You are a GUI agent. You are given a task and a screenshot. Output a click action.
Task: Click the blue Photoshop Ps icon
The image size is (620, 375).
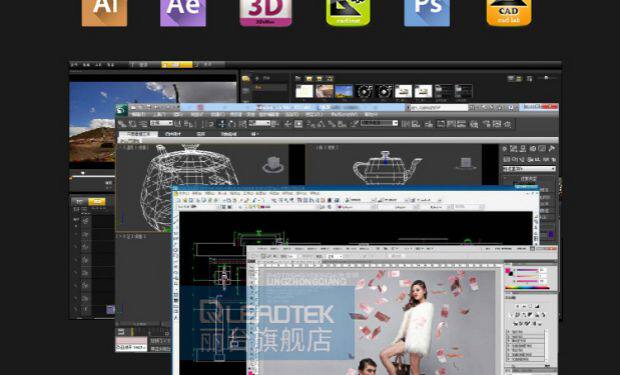tap(427, 13)
